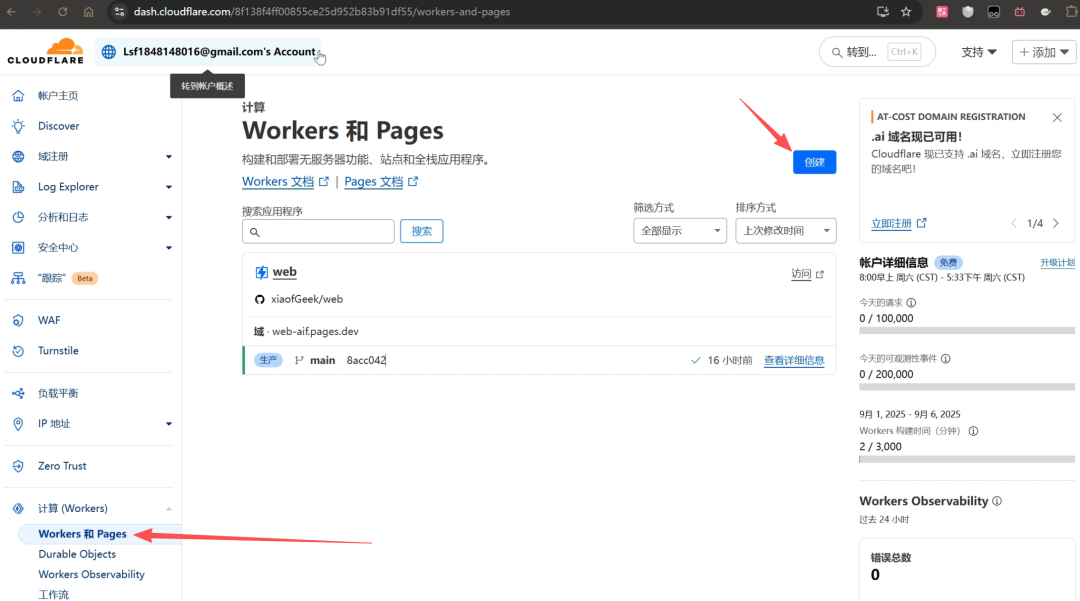Expand the IP address sidebar menu
The height and width of the screenshot is (601, 1080).
[x=169, y=424]
